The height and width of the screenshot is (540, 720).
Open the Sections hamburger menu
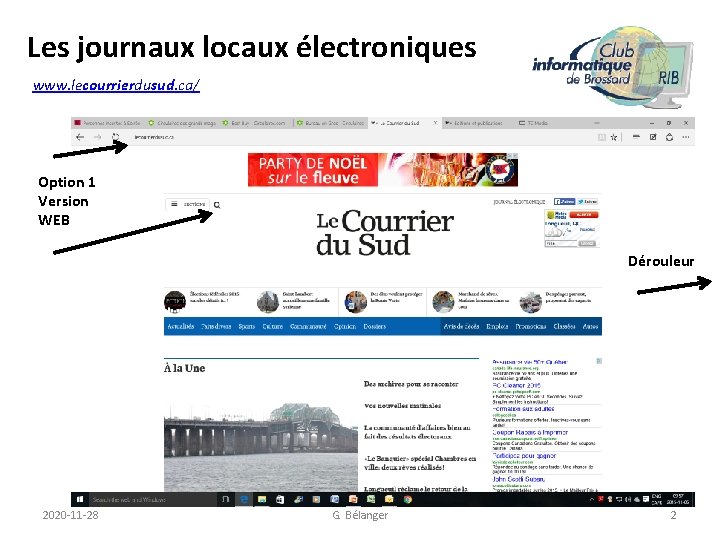(187, 204)
